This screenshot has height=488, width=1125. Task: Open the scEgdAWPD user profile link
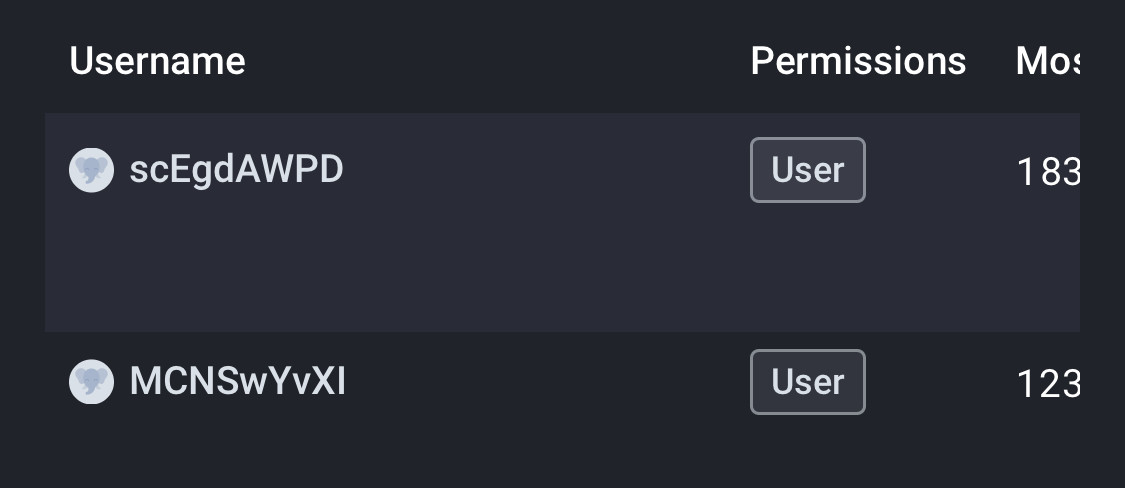click(x=236, y=170)
